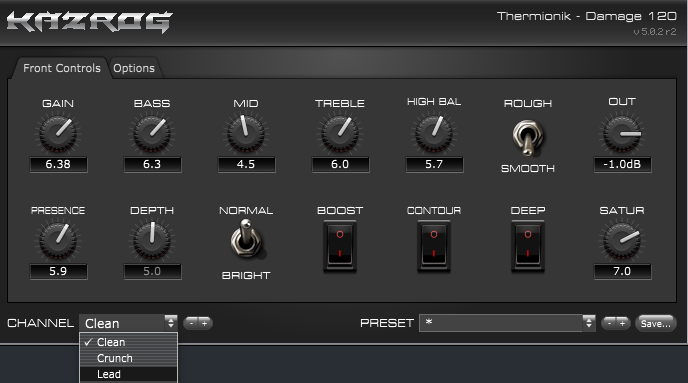Screen dimensions: 688x383
Task: Click the OUT value field -1.0dB
Action: [622, 164]
